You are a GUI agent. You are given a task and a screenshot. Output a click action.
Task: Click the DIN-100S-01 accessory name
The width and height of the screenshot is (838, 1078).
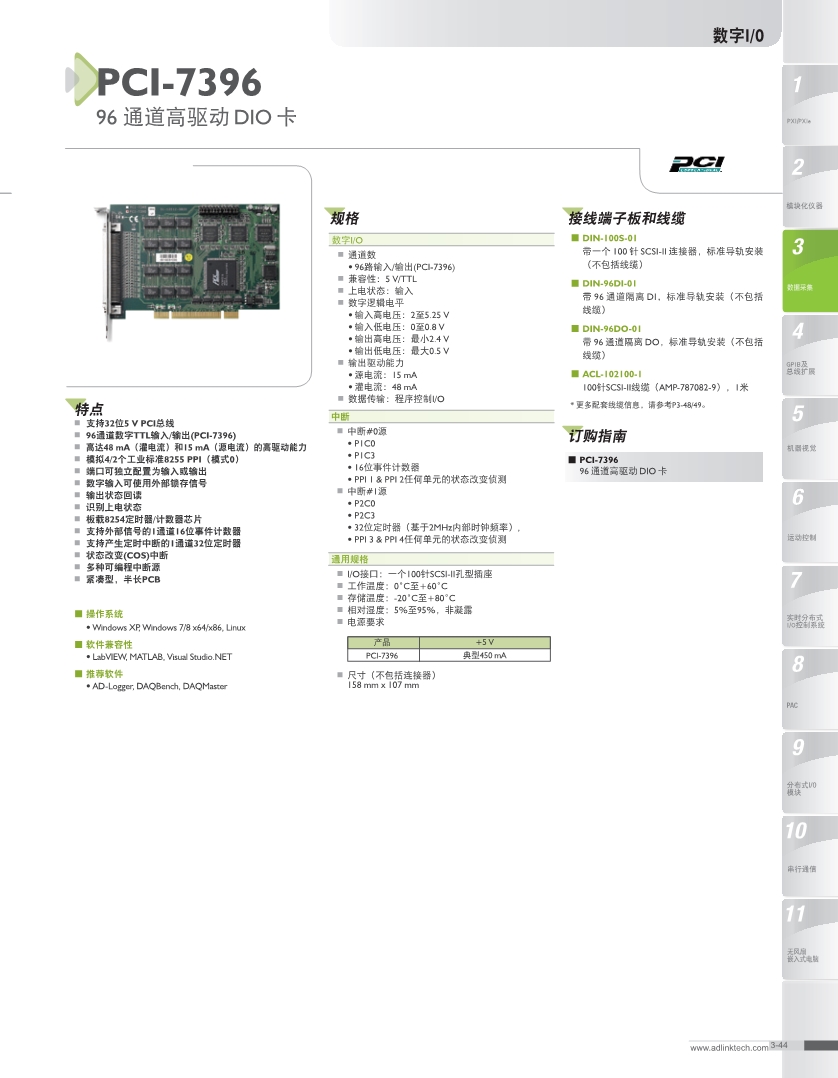point(609,238)
